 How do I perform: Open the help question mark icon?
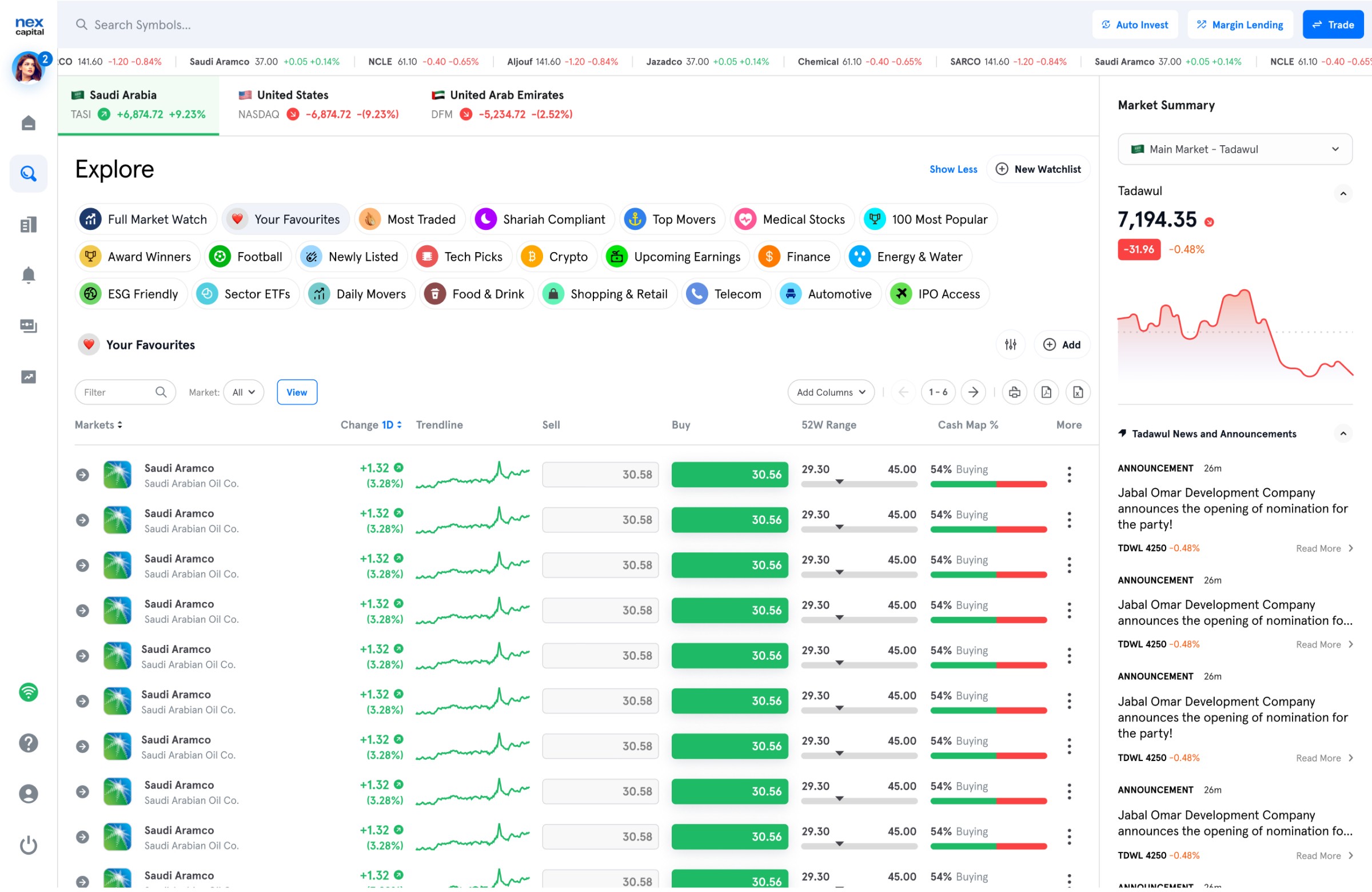(28, 743)
